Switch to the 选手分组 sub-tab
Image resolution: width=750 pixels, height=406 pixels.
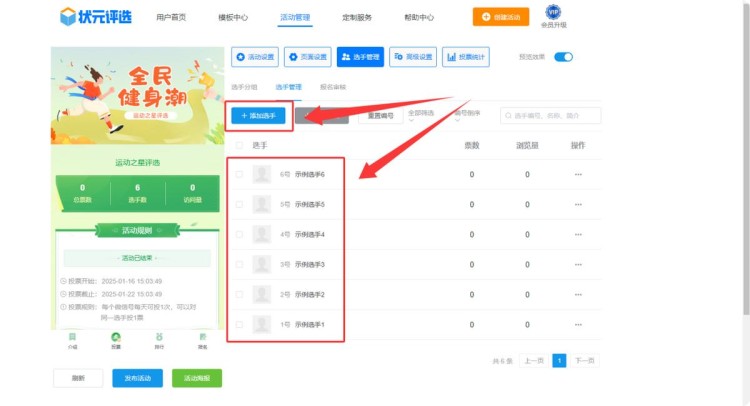pyautogui.click(x=244, y=88)
